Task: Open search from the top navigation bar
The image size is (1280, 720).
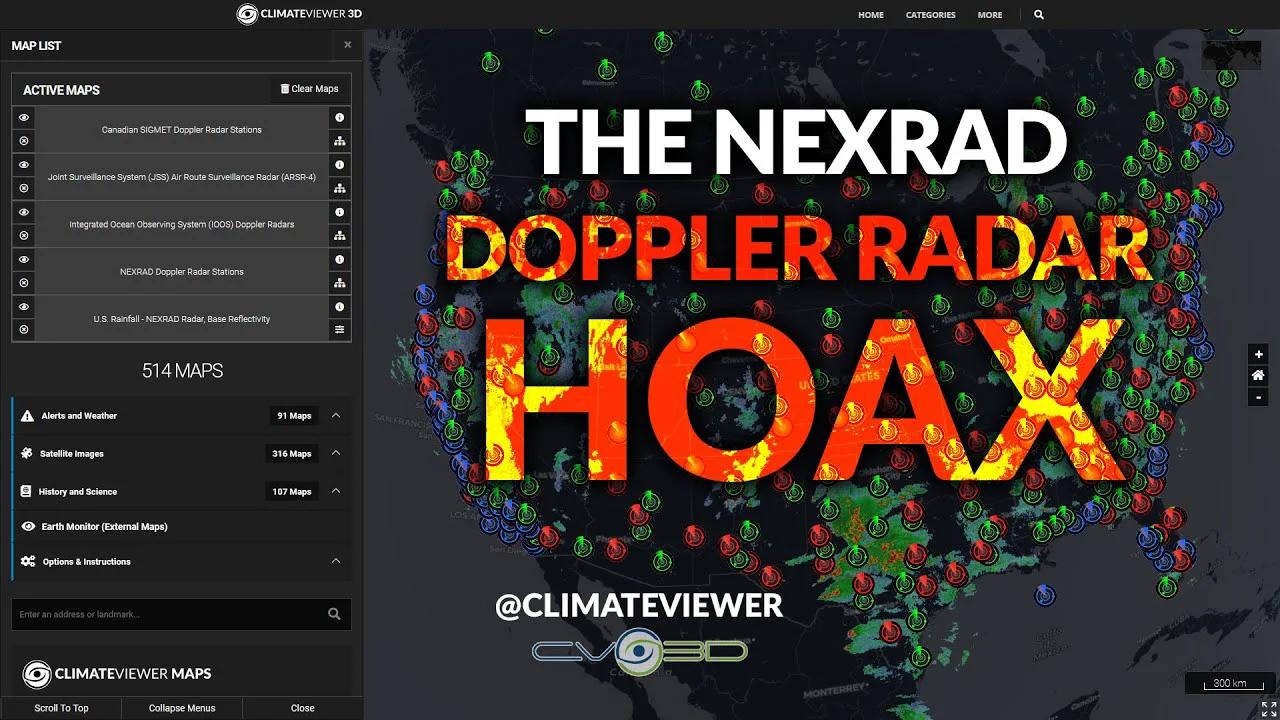Action: tap(1038, 14)
